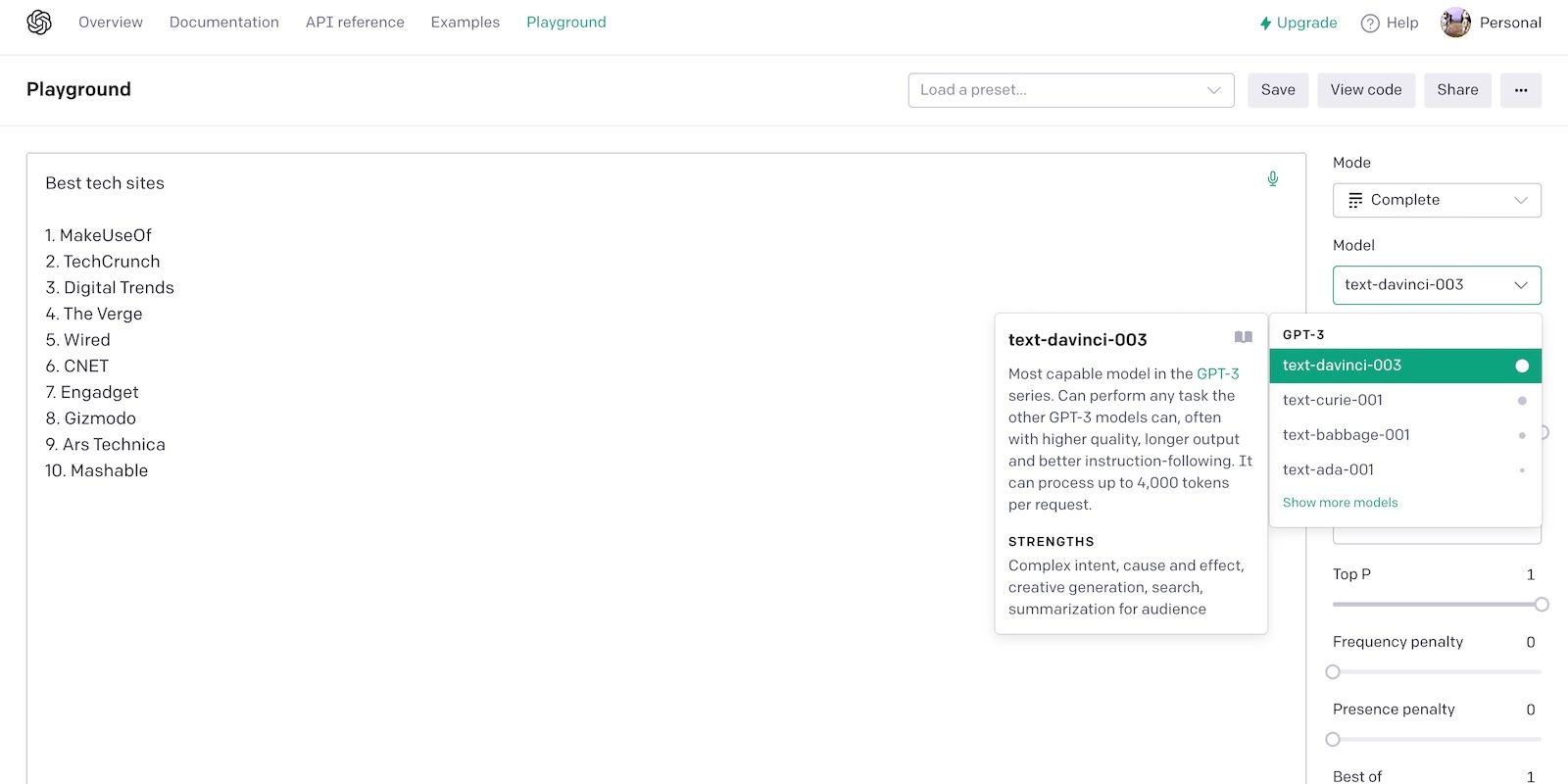Image resolution: width=1568 pixels, height=784 pixels.
Task: Go to the Documentation tab
Action: 223,23
